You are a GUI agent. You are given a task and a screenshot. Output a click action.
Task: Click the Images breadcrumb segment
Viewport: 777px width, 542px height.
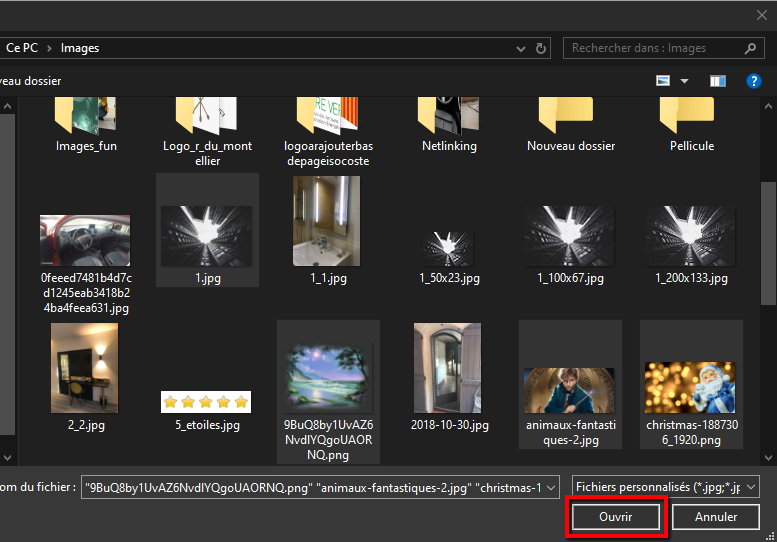point(80,48)
